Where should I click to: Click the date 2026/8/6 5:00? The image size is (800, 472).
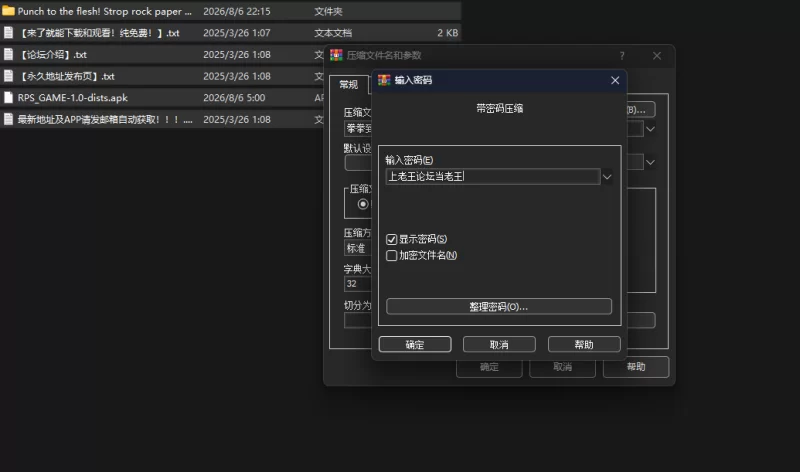tap(234, 98)
